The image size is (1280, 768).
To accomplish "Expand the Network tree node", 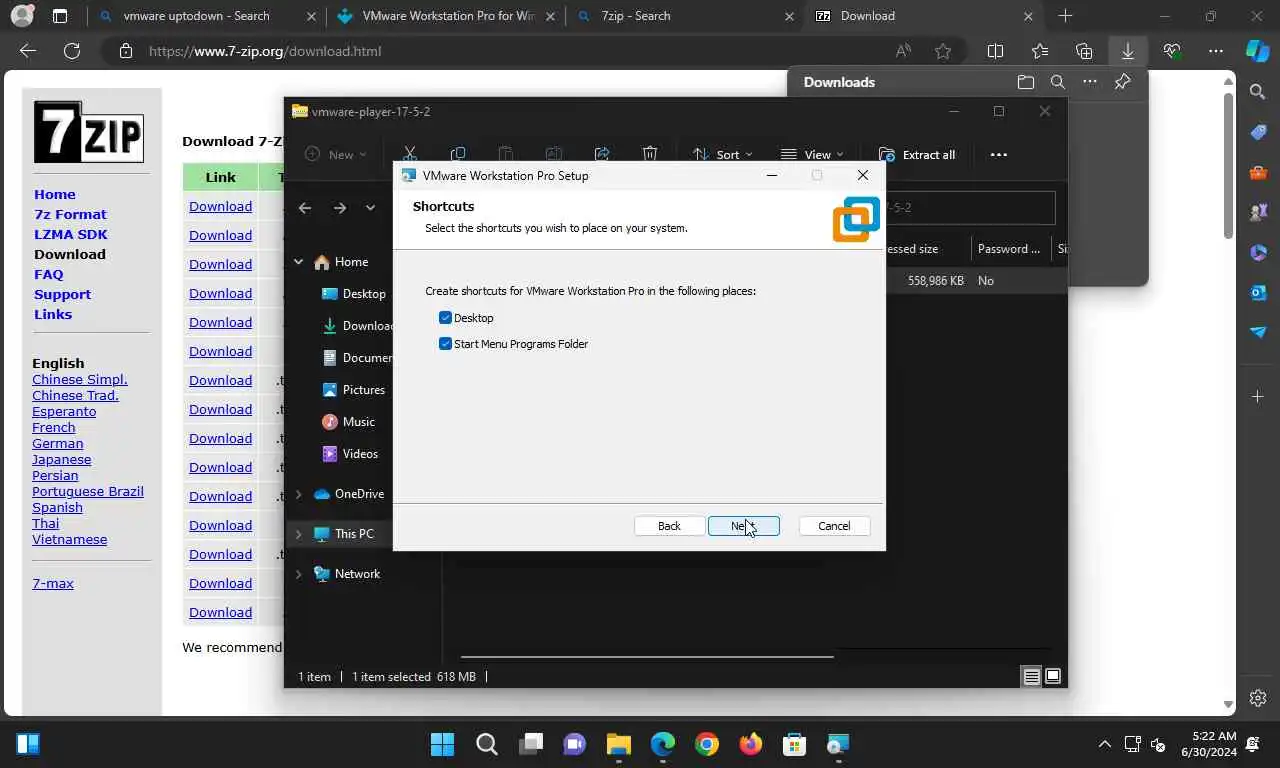I will coord(298,574).
